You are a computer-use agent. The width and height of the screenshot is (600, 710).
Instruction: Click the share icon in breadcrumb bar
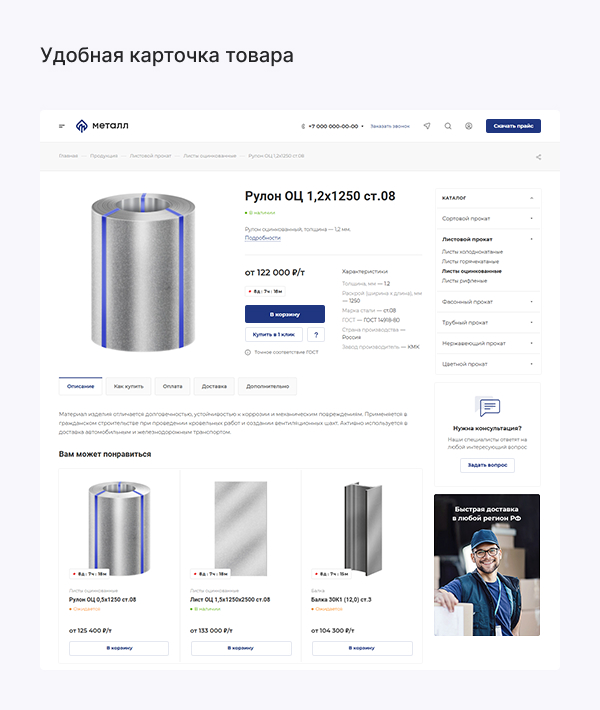(x=538, y=156)
